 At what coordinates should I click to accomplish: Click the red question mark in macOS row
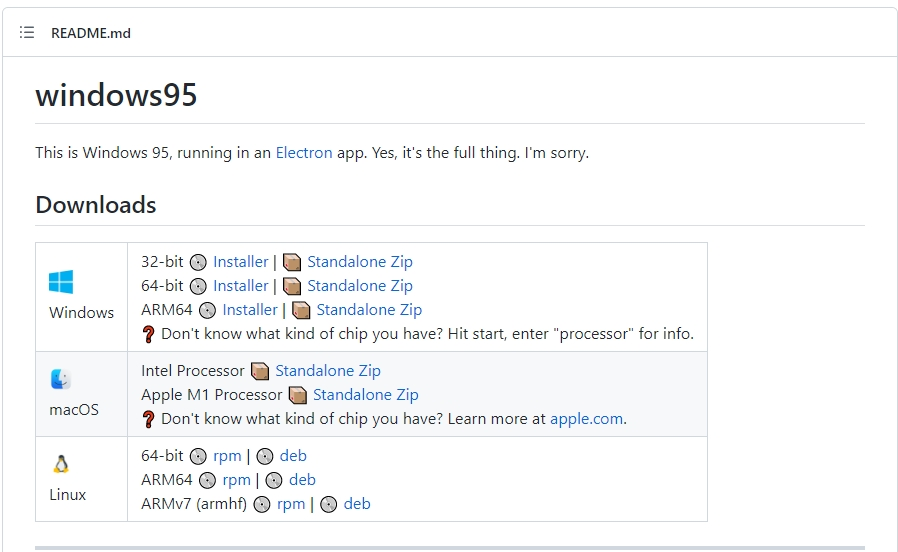pos(148,420)
